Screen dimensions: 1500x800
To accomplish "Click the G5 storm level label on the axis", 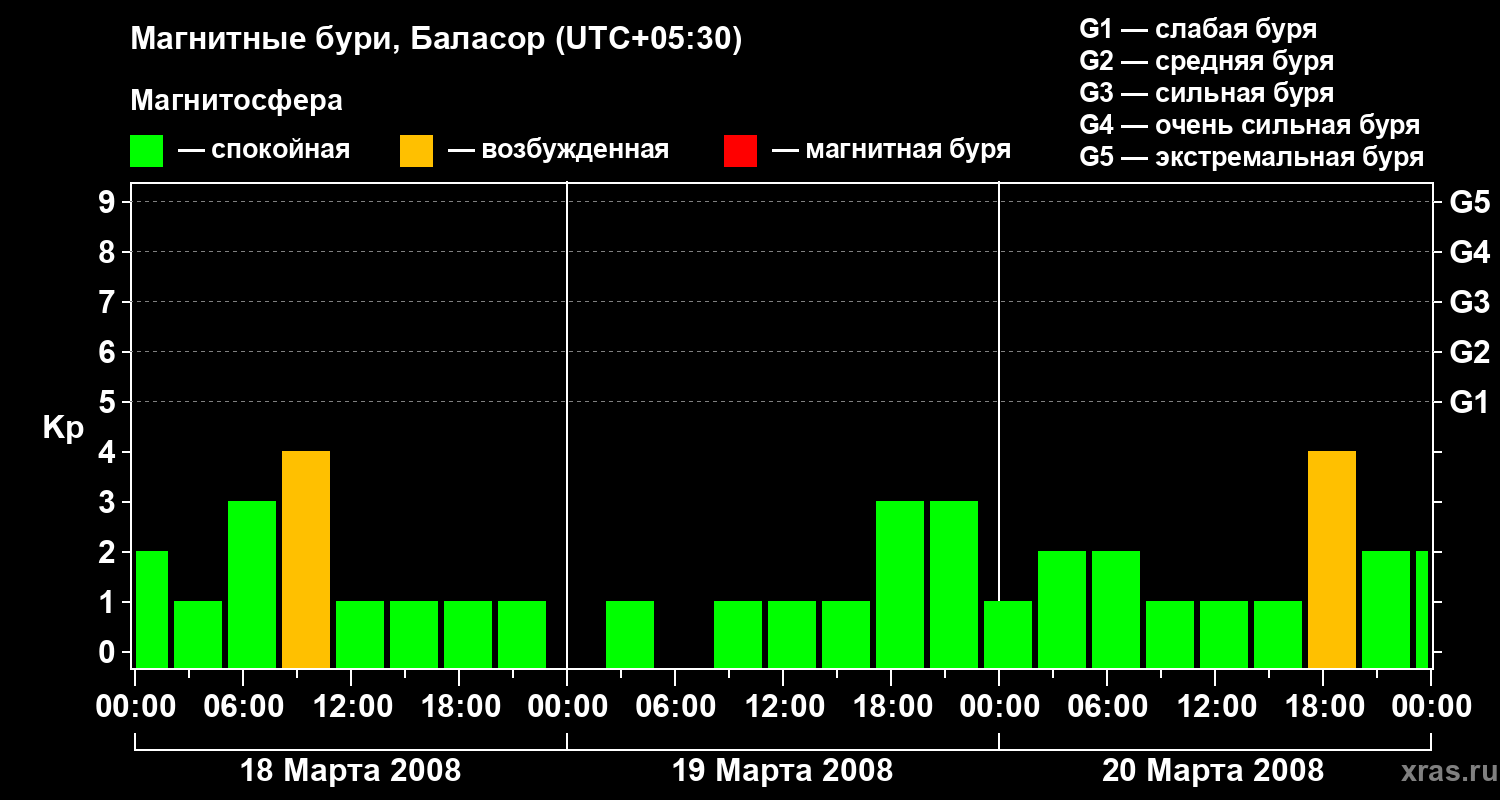I will tap(1469, 202).
